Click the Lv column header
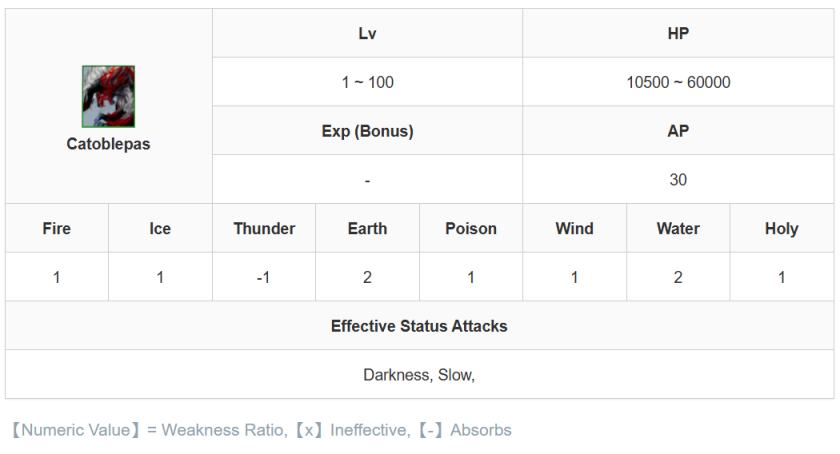840x454 pixels. click(x=367, y=34)
